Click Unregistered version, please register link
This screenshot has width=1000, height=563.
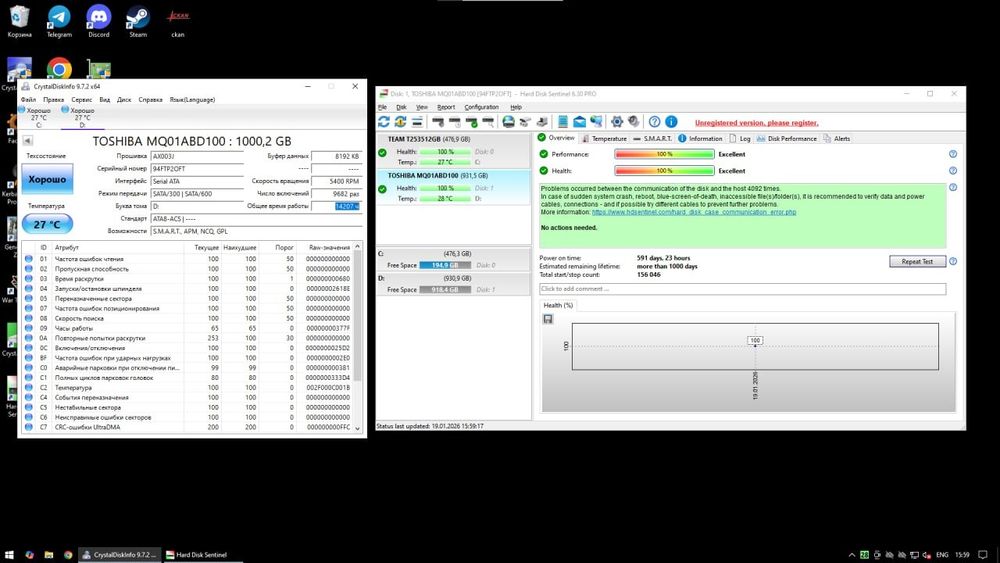click(756, 122)
